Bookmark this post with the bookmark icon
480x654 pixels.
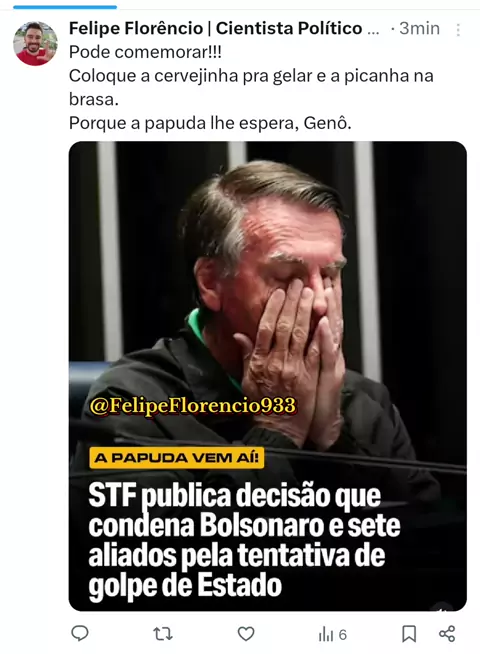coord(409,634)
